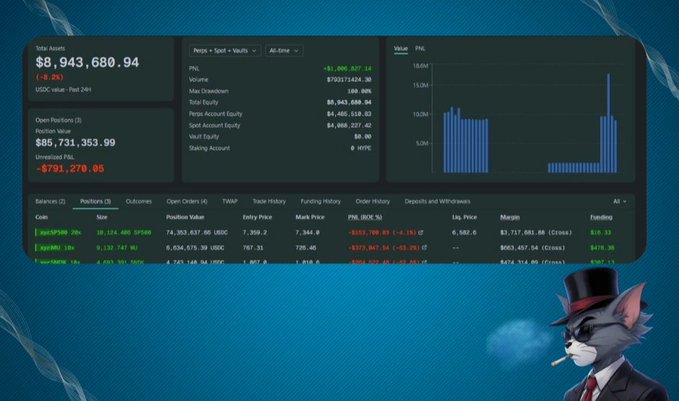Screen dimensions: 679x401
Task: Open the Order History tab
Action: click(372, 201)
